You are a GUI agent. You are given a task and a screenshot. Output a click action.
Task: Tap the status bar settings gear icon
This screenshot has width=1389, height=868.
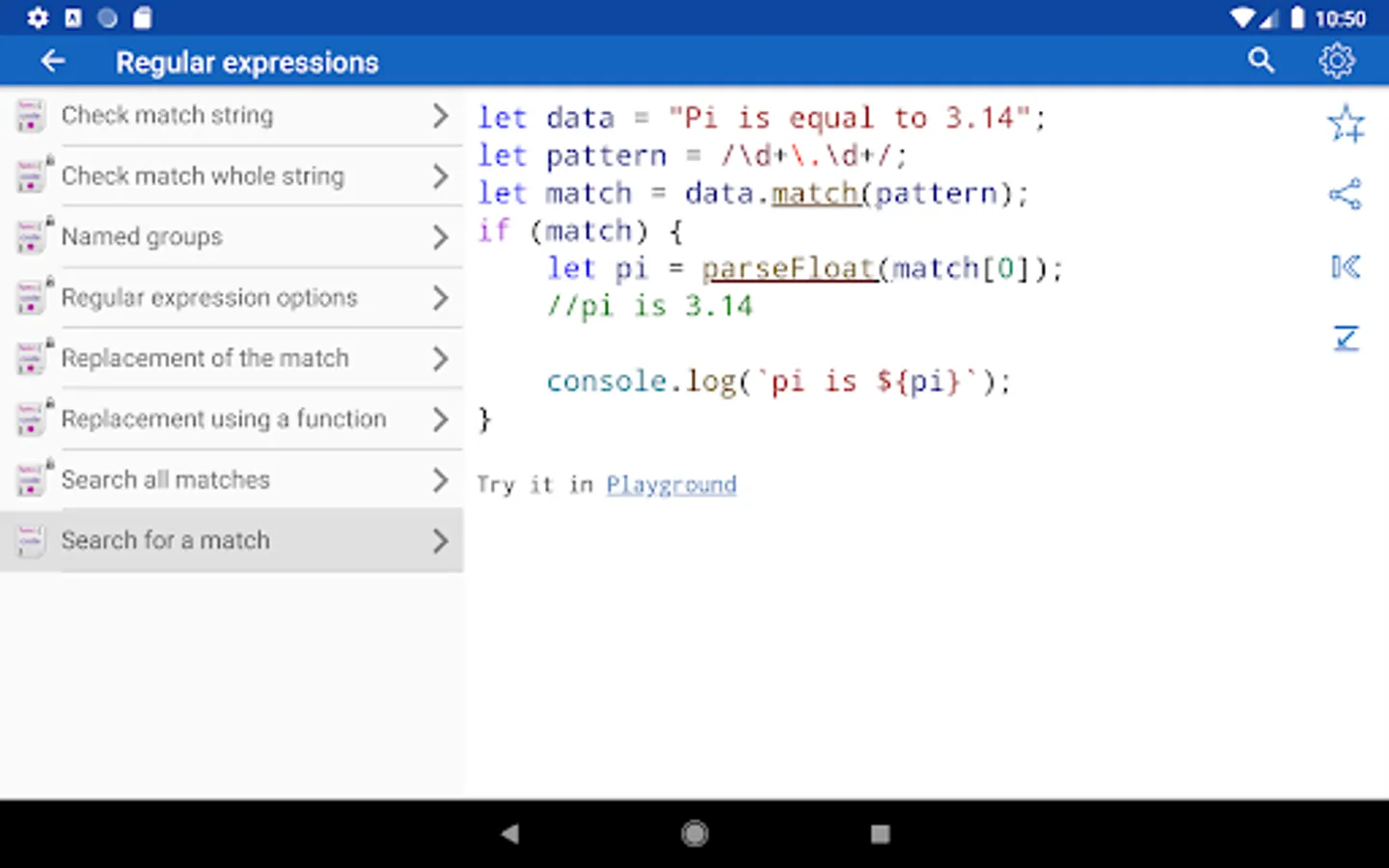pyautogui.click(x=38, y=17)
